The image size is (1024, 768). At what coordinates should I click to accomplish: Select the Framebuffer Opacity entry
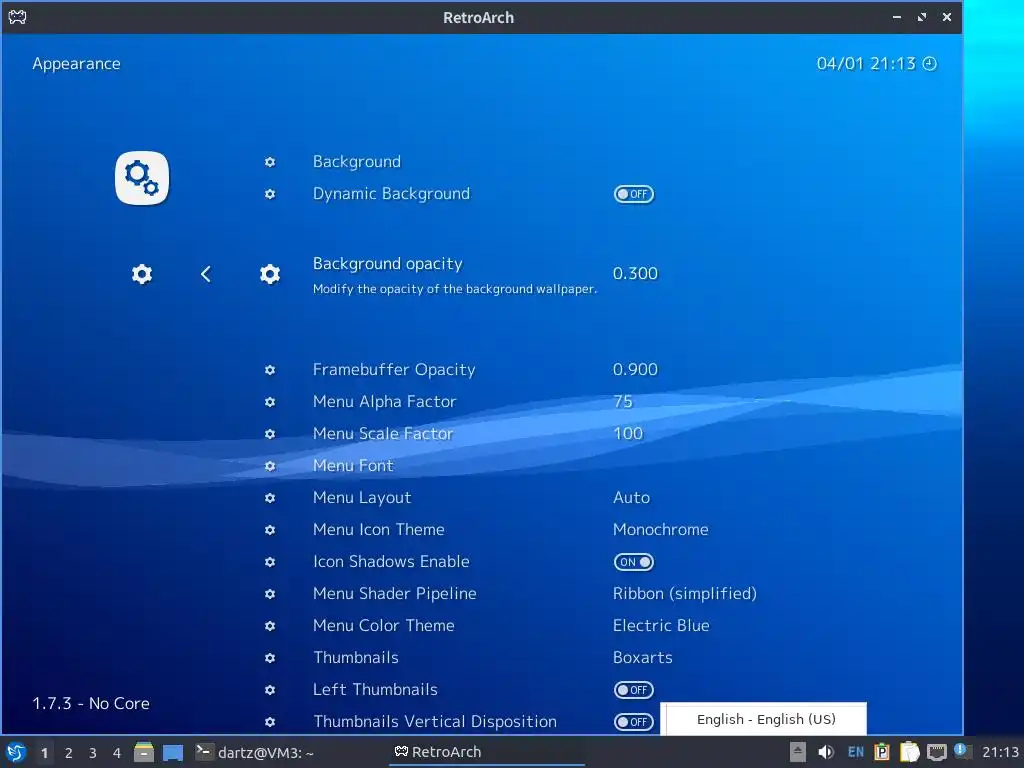pos(394,370)
